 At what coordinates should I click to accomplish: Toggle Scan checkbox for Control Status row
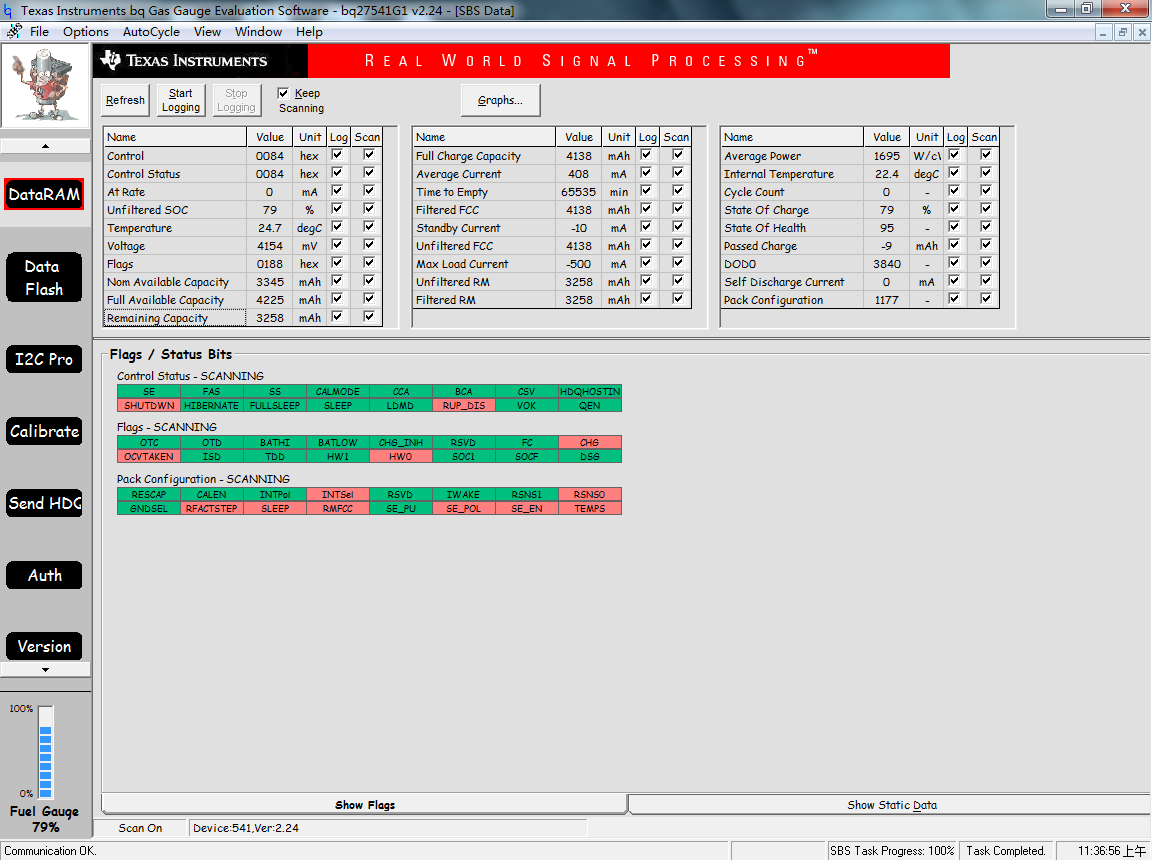click(369, 173)
